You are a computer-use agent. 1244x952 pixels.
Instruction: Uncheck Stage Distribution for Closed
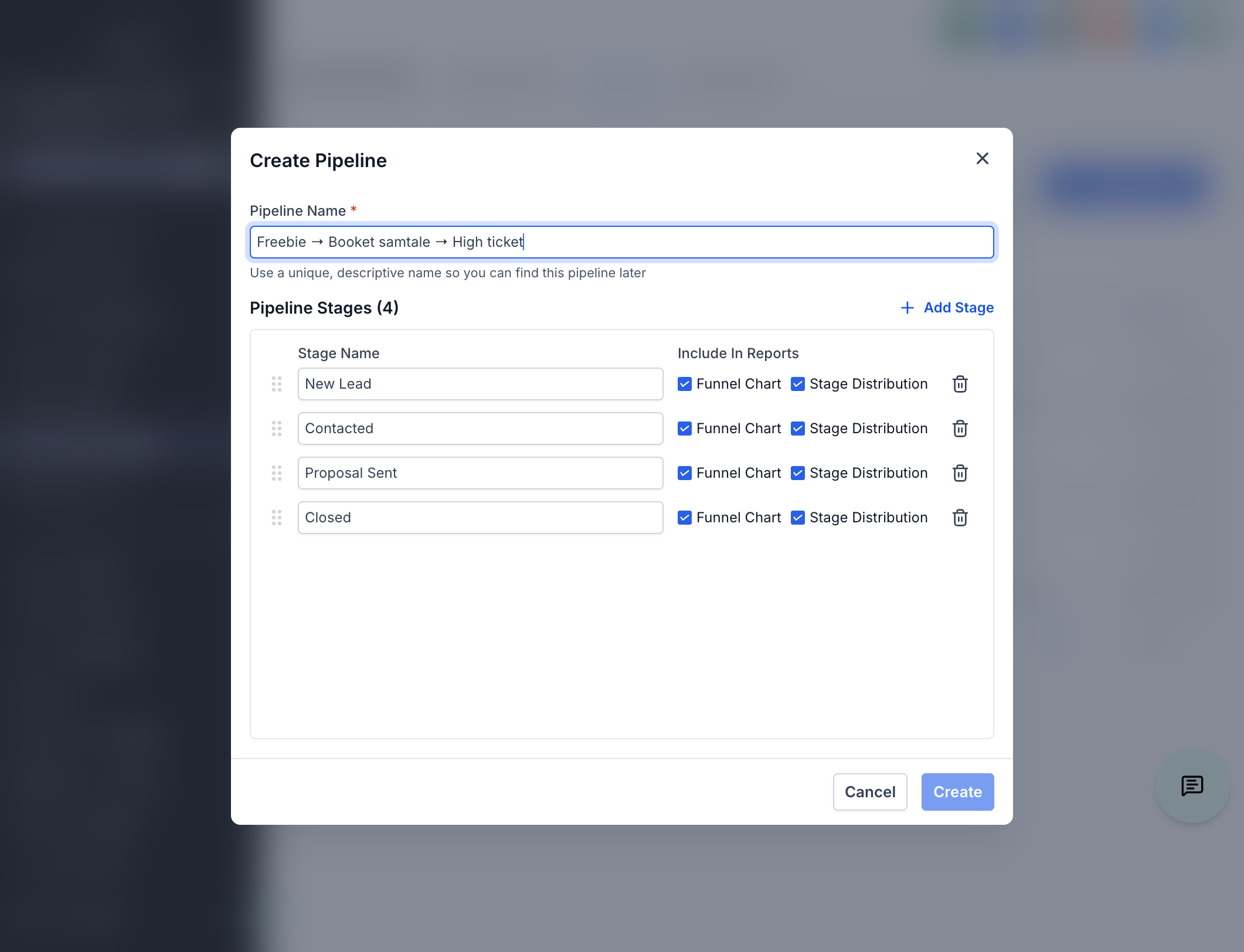[x=797, y=518]
